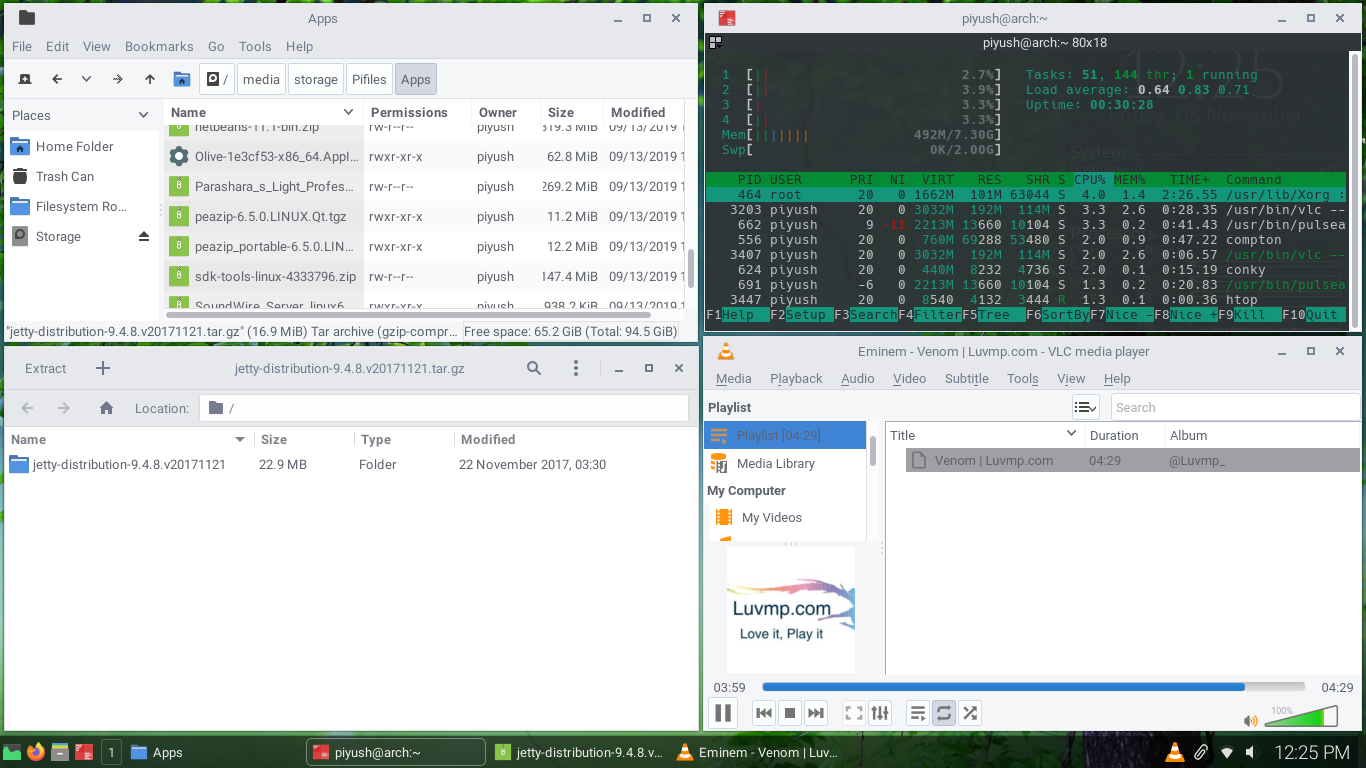Click the CPU% column header in htop

click(x=1090, y=179)
